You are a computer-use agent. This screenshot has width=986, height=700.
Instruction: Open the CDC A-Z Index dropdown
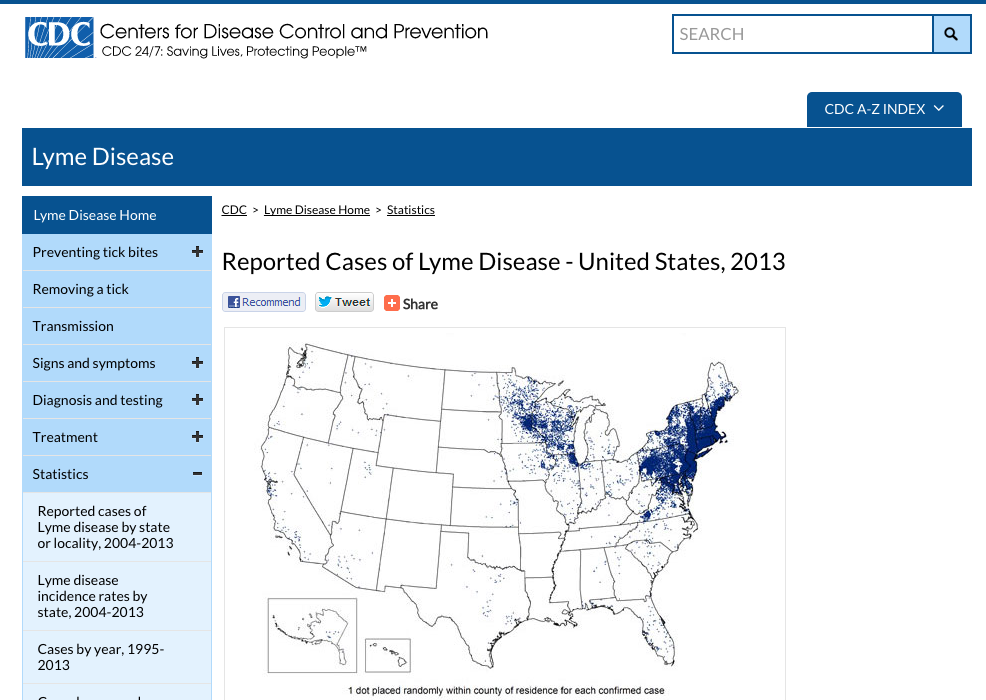click(x=884, y=109)
